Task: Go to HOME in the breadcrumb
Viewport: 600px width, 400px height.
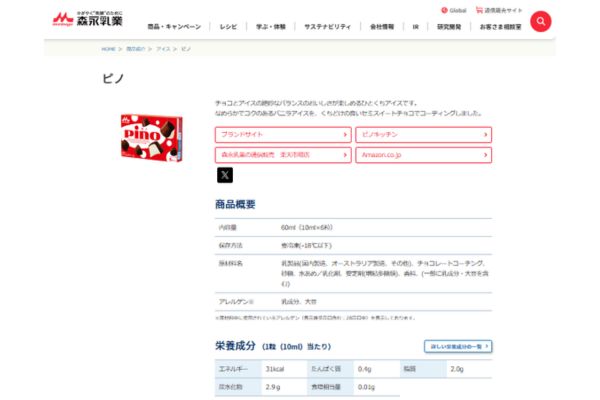Action: click(108, 48)
